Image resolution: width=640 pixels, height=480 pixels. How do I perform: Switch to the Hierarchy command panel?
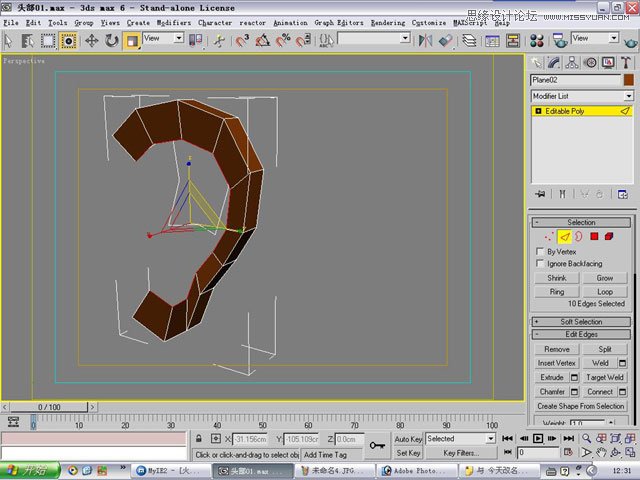point(572,62)
